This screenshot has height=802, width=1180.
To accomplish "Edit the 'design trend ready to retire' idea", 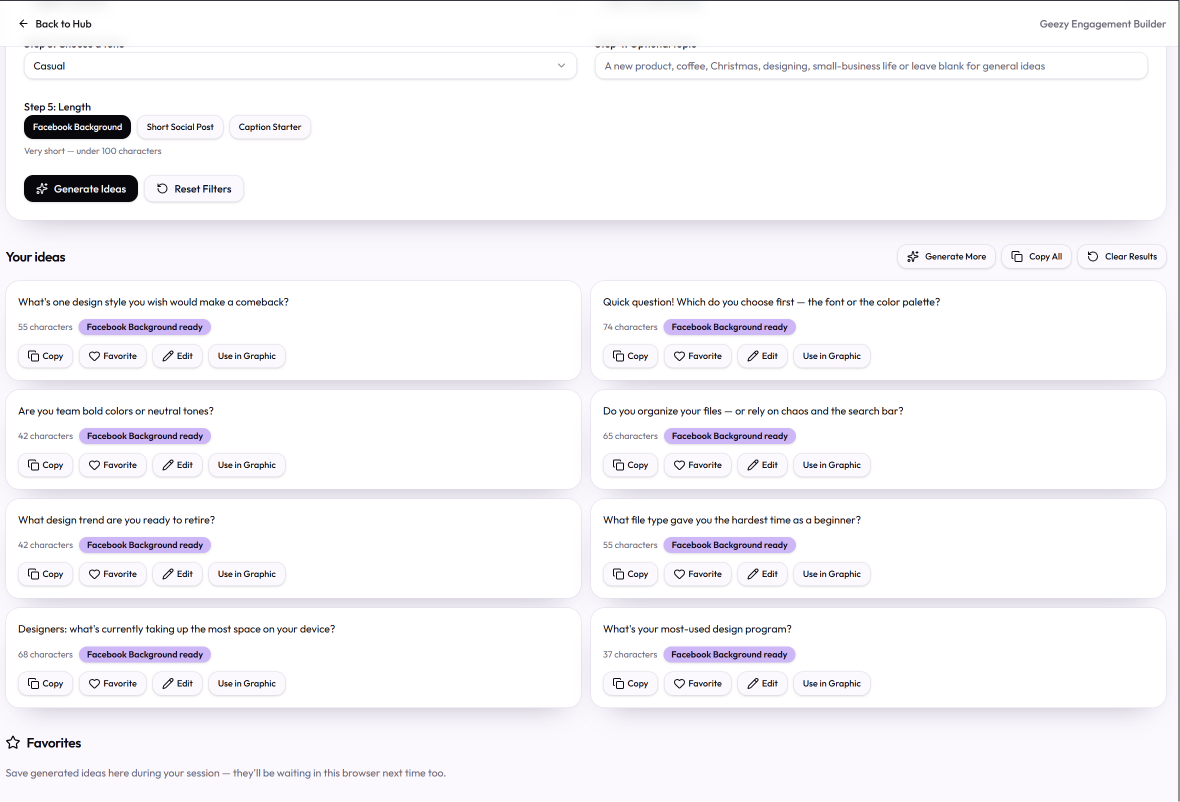I will pyautogui.click(x=178, y=574).
